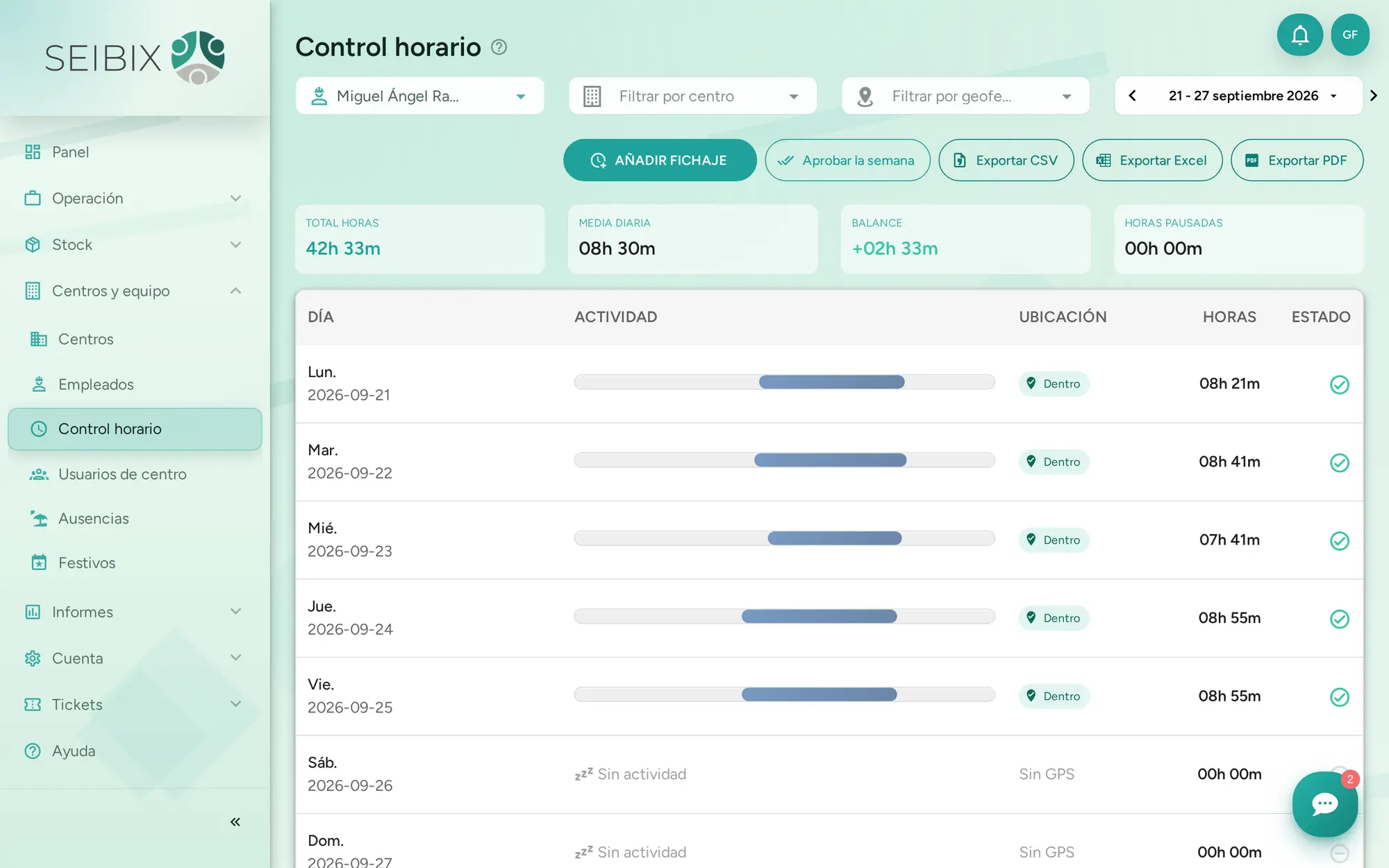Screen dimensions: 1389x868
Task: Click Exportar CSV button
Action: pyautogui.click(x=1006, y=160)
